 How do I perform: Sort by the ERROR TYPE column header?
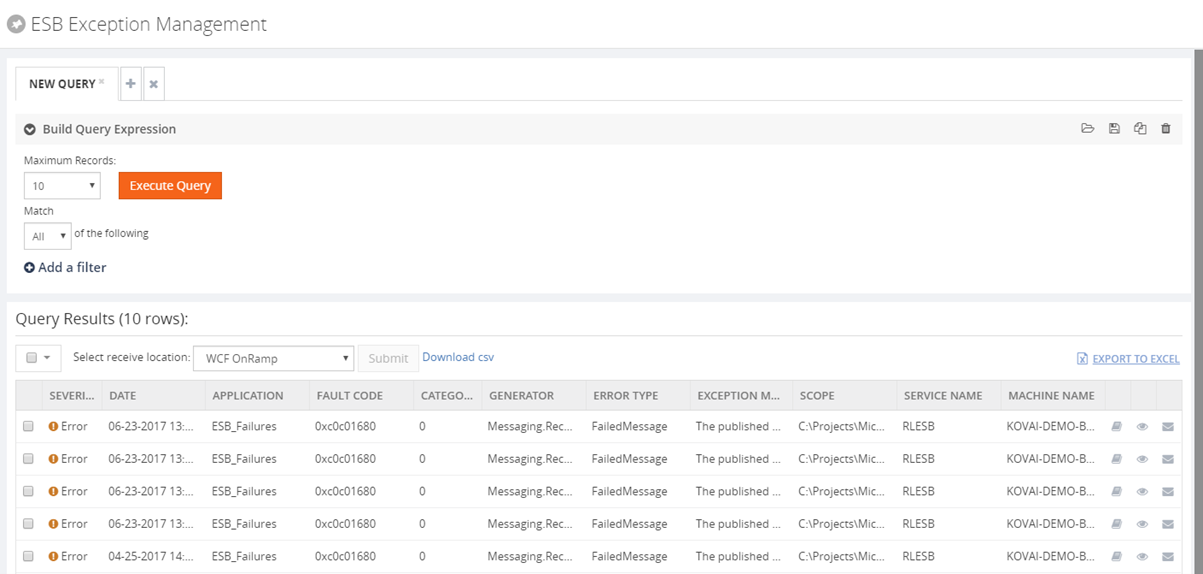(637, 396)
